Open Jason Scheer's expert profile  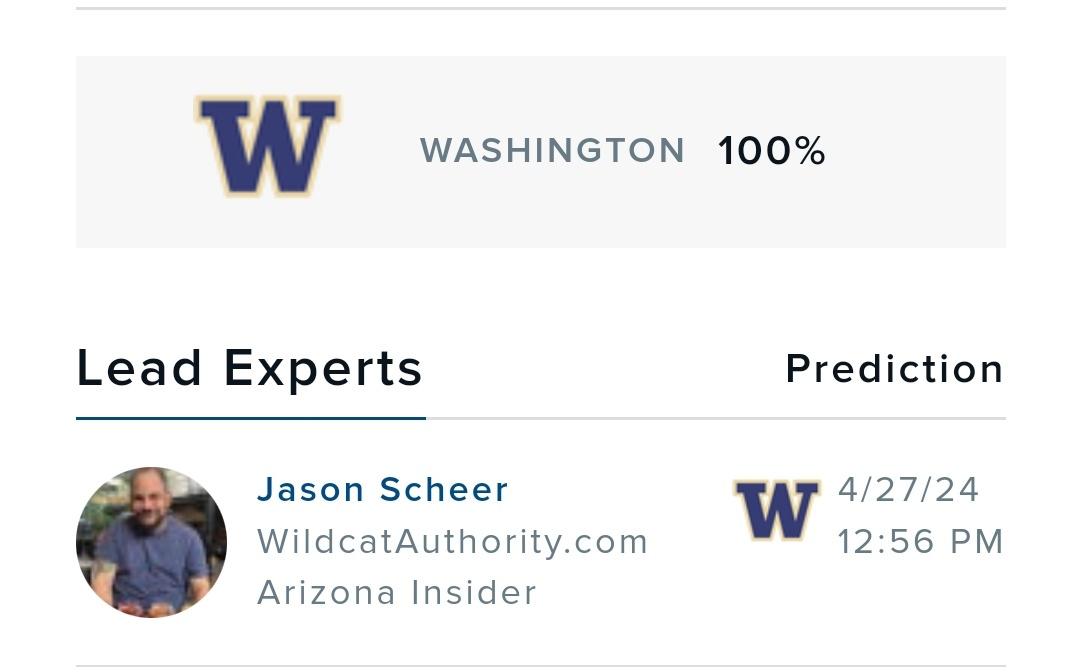383,489
